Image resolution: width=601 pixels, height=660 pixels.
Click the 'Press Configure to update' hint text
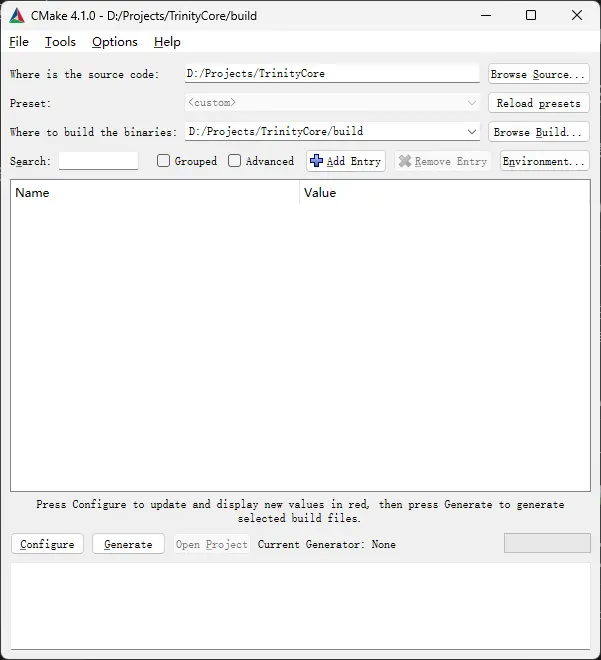click(x=300, y=511)
